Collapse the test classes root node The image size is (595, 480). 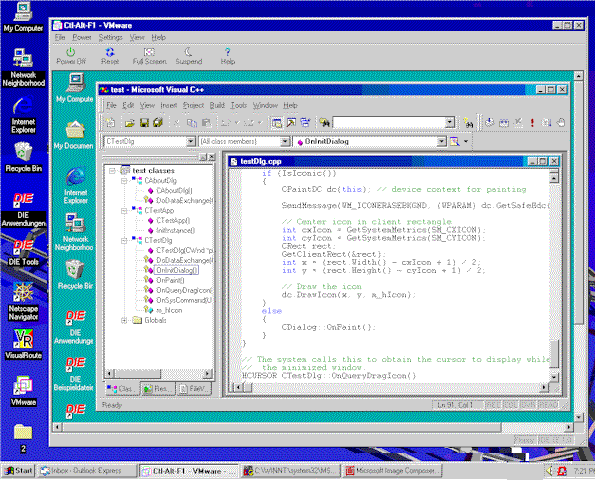[112, 171]
